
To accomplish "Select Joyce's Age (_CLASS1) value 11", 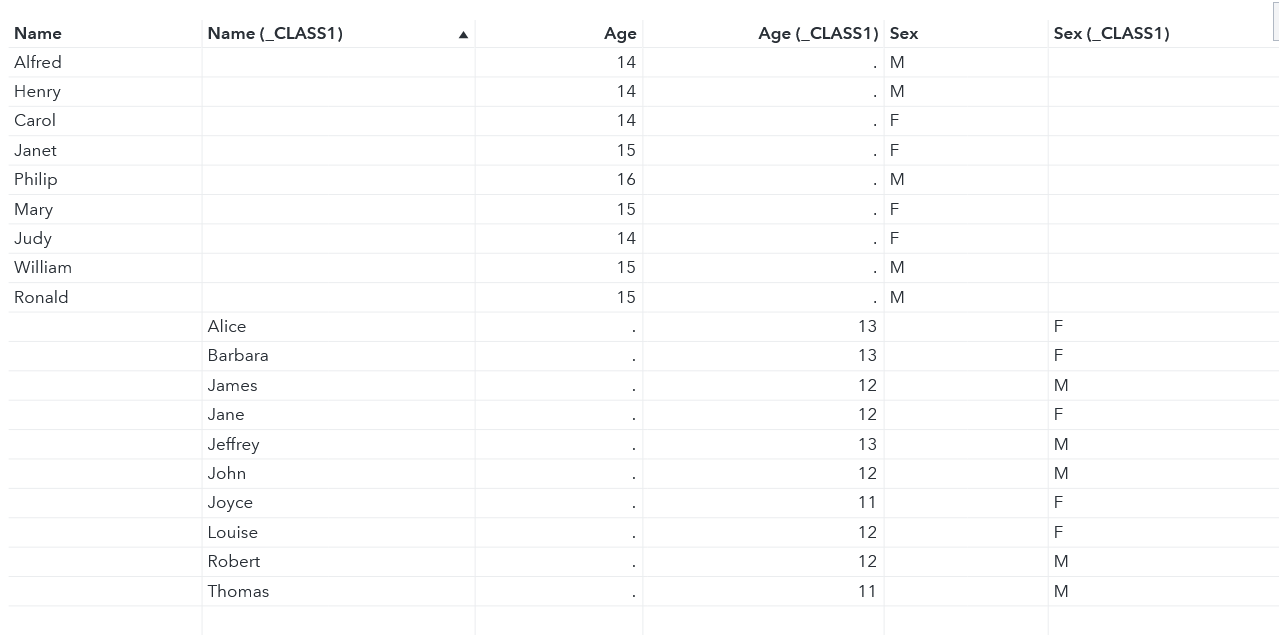I will [x=866, y=503].
